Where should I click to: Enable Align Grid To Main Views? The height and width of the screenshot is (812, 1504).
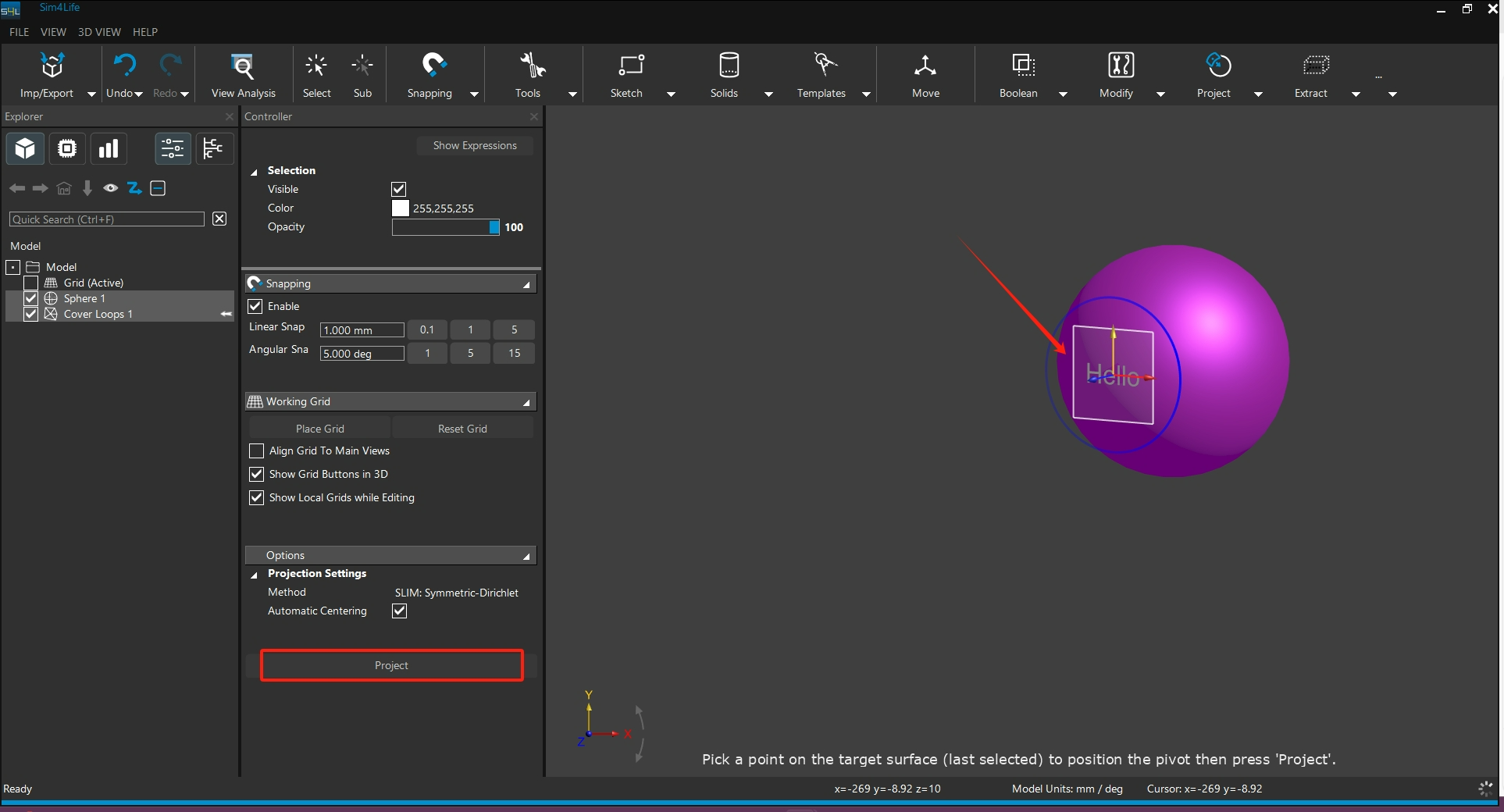256,451
